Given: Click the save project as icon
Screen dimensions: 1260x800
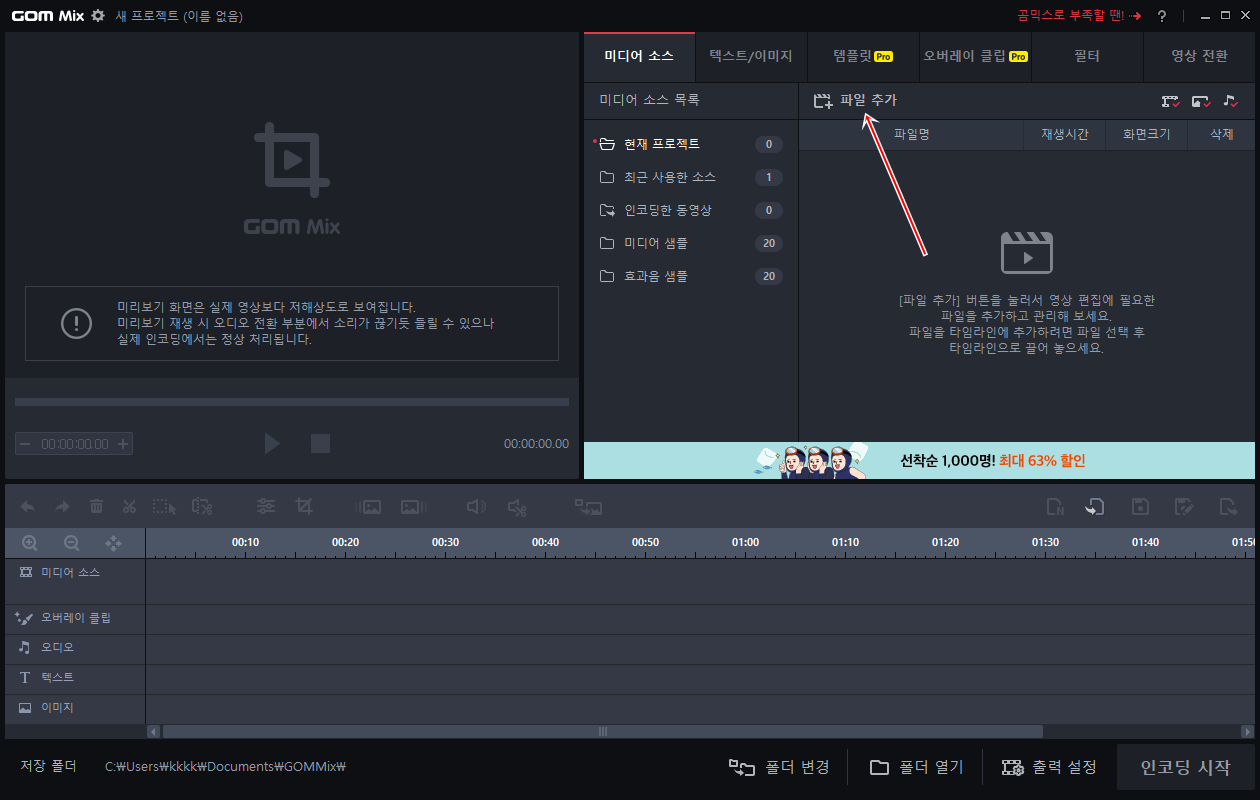Looking at the screenshot, I should coord(1185,507).
